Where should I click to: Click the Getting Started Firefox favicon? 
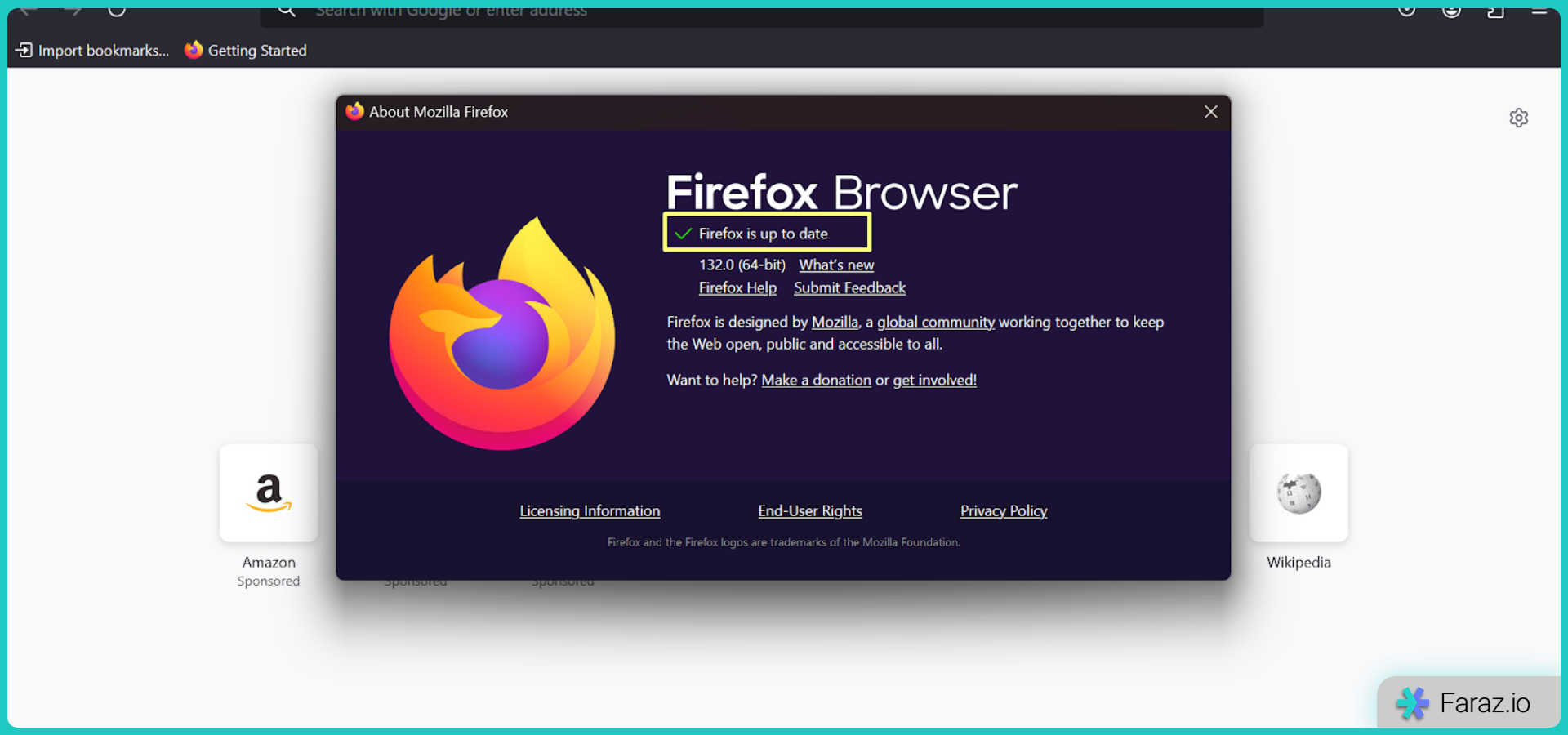click(194, 50)
